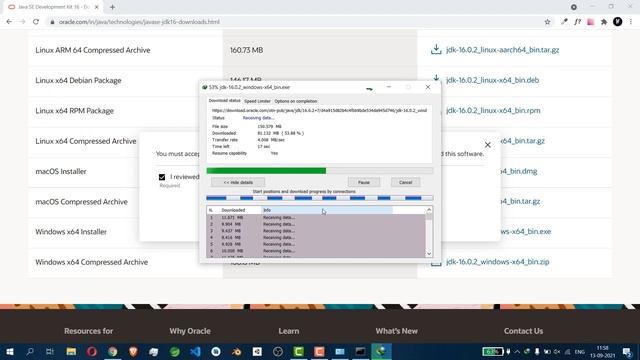Open taskbar search

tap(30, 351)
